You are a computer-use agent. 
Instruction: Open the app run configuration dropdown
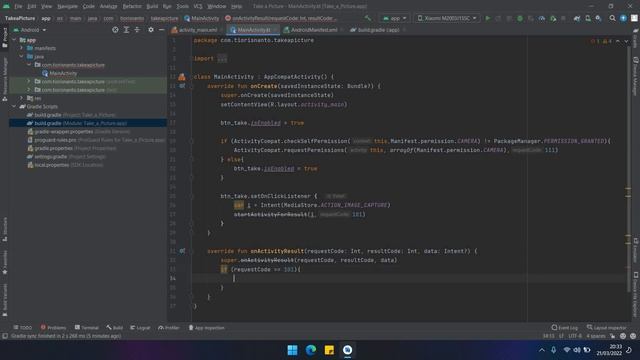[x=394, y=18]
